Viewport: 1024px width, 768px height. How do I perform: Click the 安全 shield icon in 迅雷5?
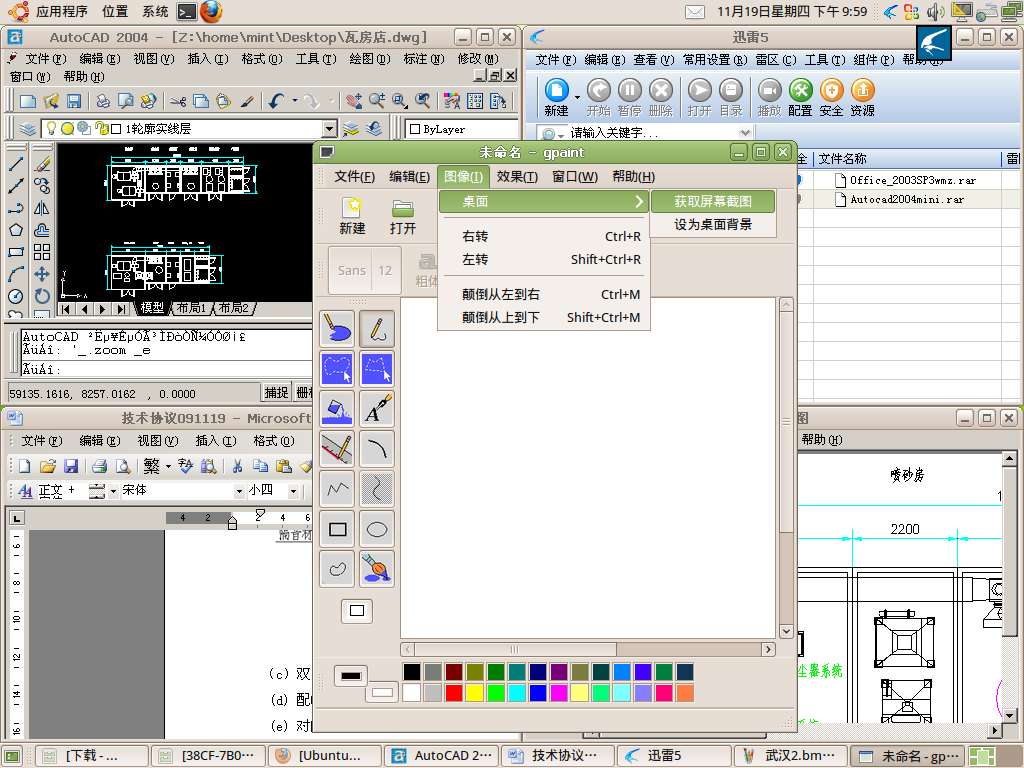tap(831, 97)
